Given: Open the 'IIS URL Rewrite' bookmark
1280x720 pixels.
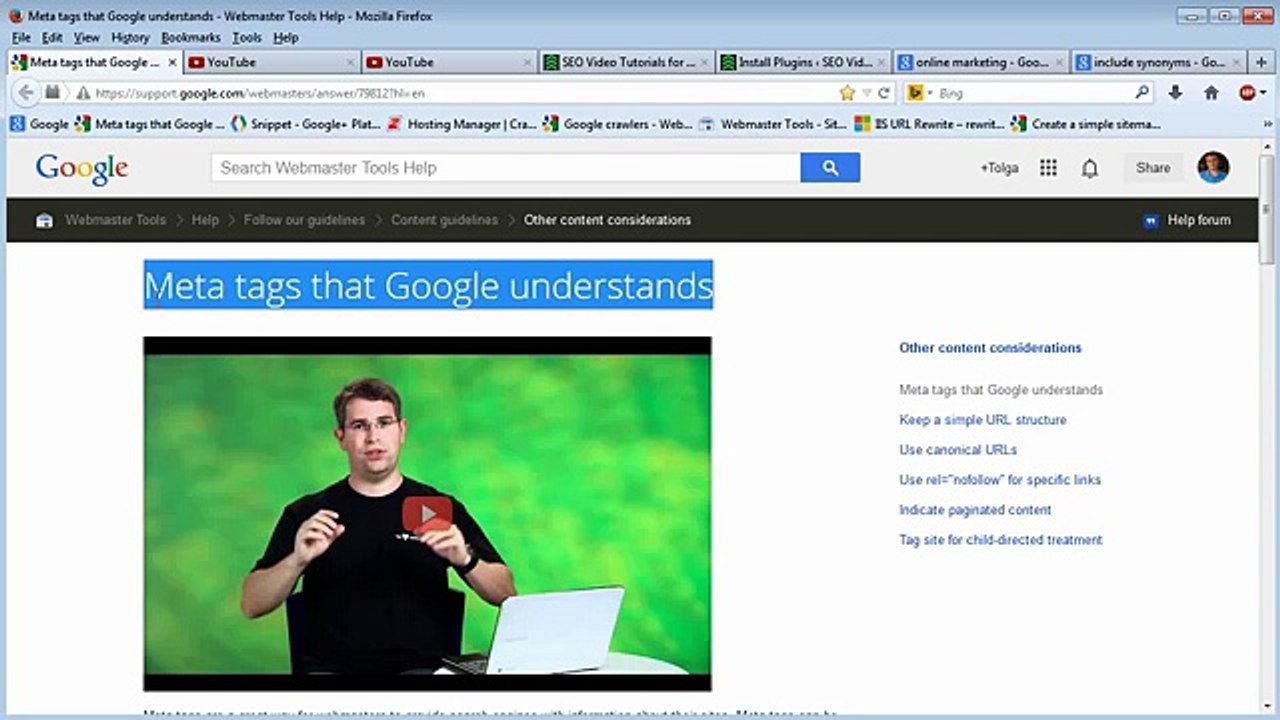Looking at the screenshot, I should [x=929, y=124].
